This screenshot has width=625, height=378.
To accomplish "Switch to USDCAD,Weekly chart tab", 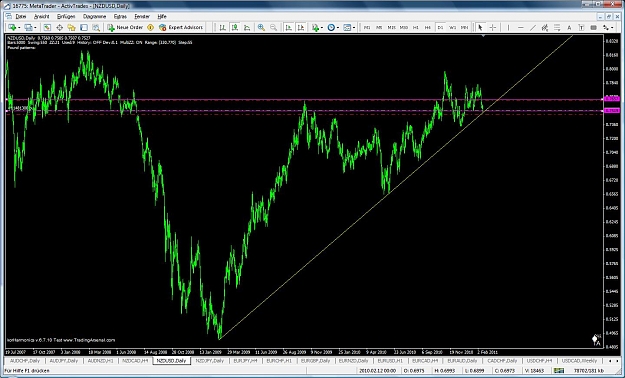I will click(x=579, y=361).
